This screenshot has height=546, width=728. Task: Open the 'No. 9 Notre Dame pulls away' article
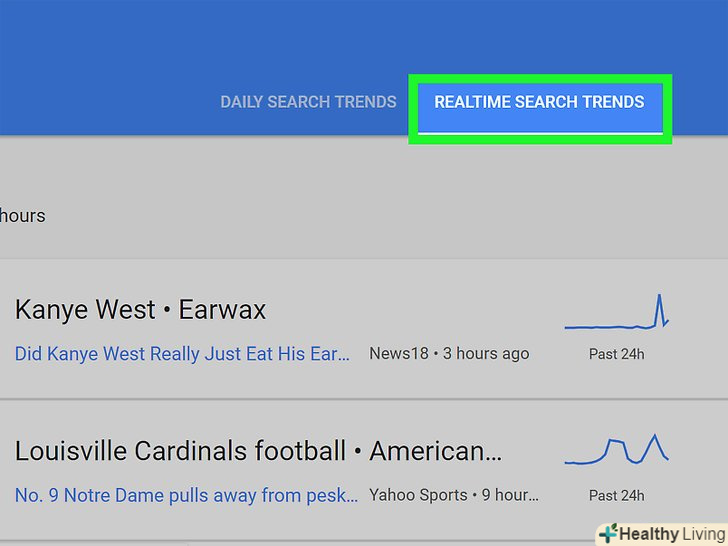tap(186, 495)
